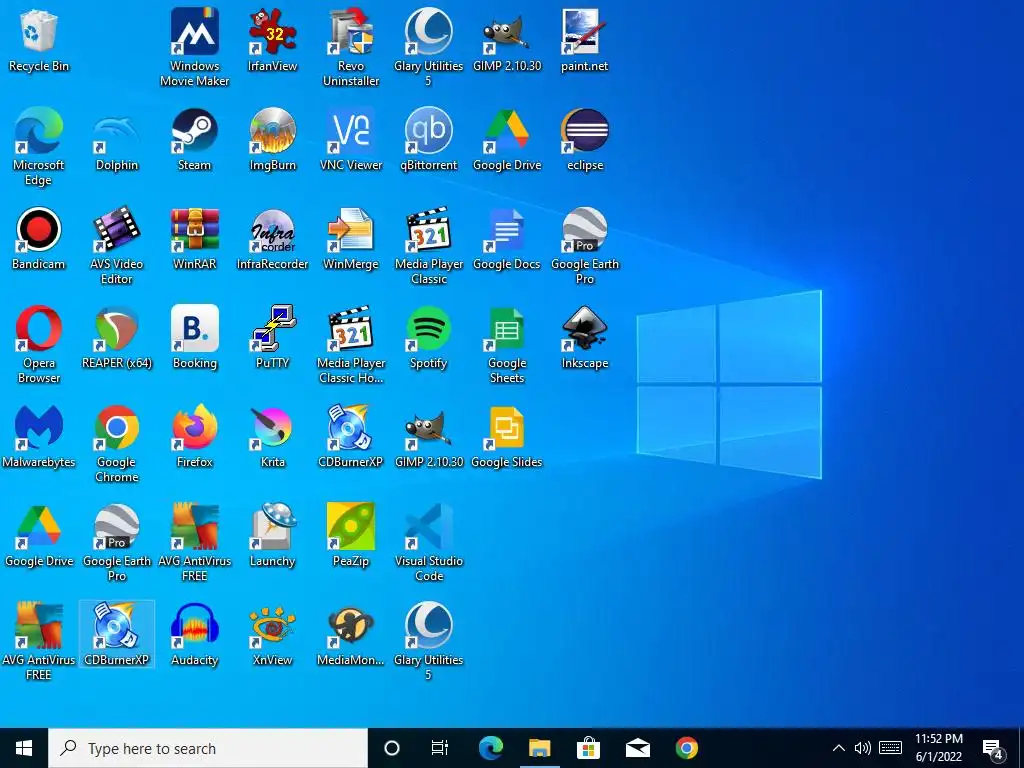Image resolution: width=1024 pixels, height=768 pixels.
Task: Click the Media Player Classic Ho... icon
Action: (x=351, y=345)
